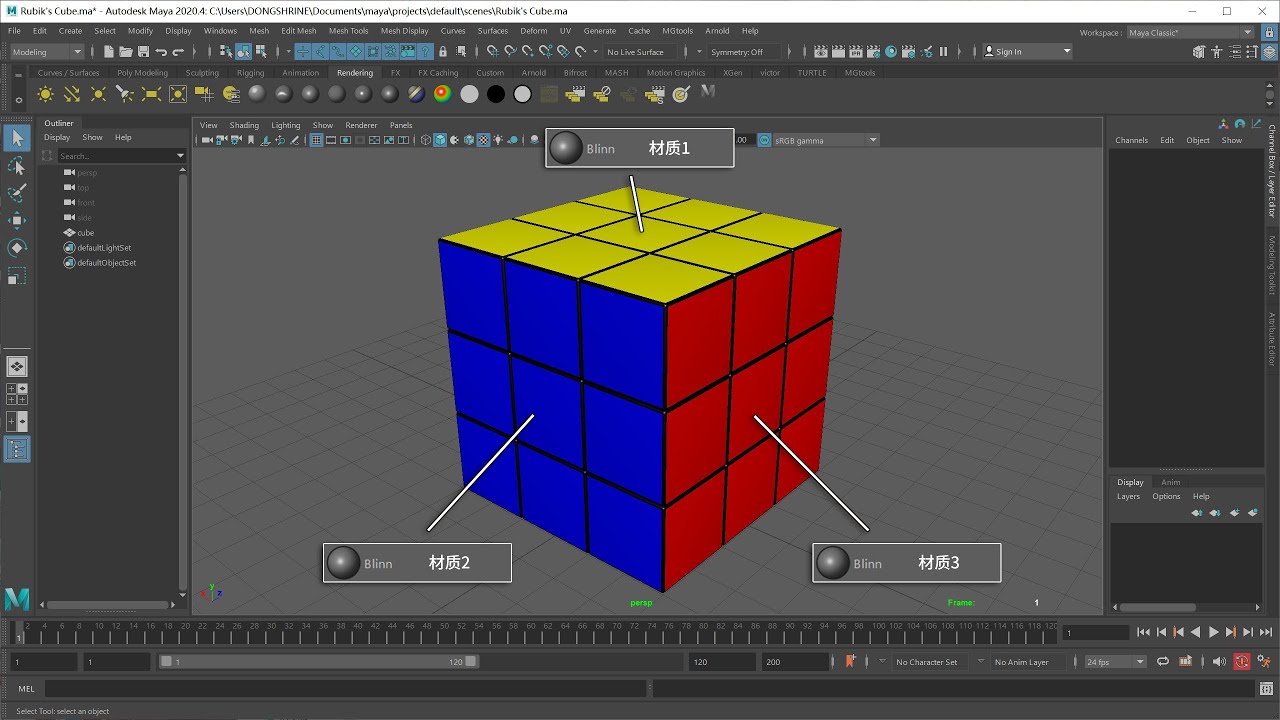1280x720 pixels.
Task: Create an area light from the shelf
Action: [151, 94]
